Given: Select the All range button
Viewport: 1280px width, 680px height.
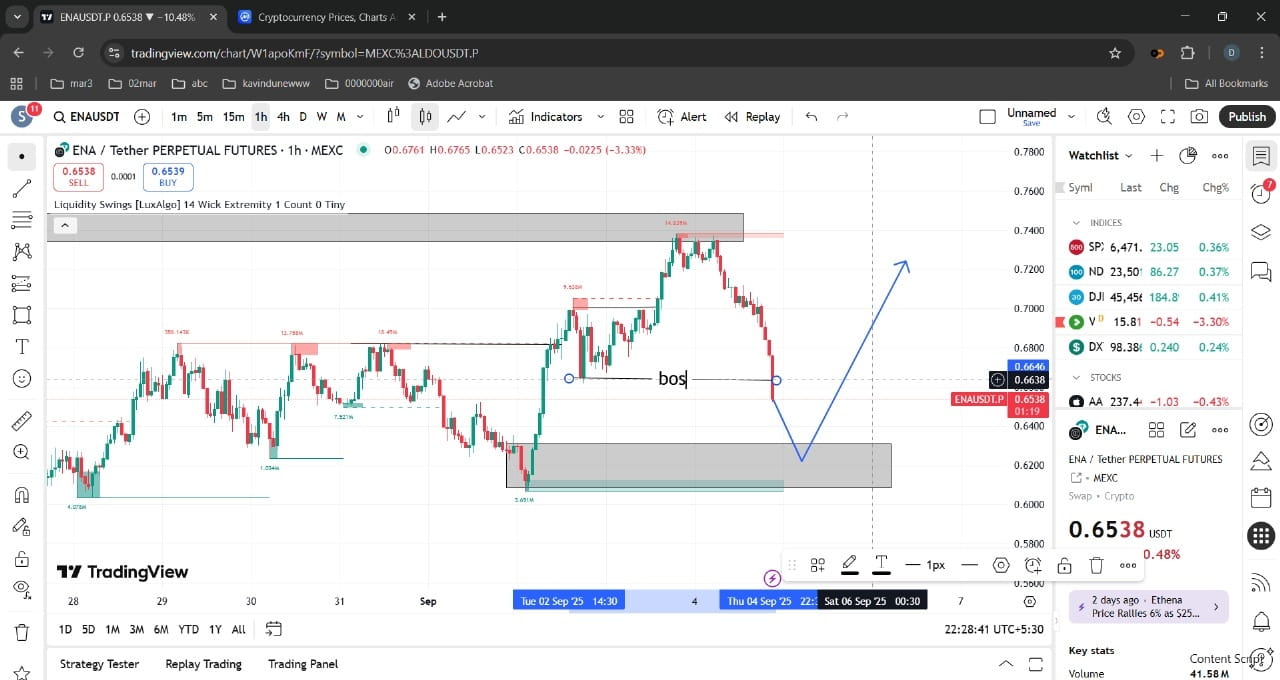Looking at the screenshot, I should 238,629.
